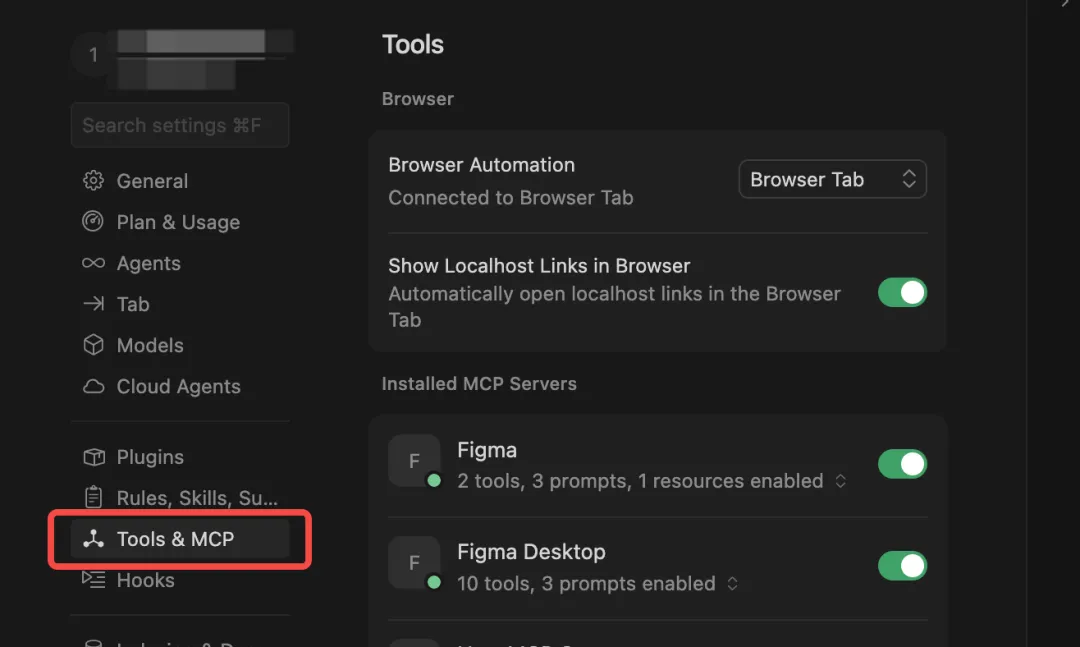
Task: Click the Plugins box icon
Action: coord(93,457)
